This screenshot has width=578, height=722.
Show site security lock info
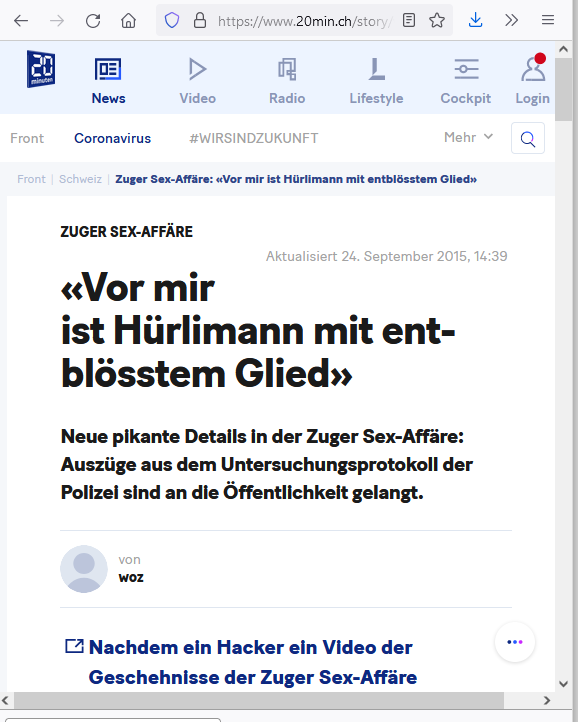(199, 20)
